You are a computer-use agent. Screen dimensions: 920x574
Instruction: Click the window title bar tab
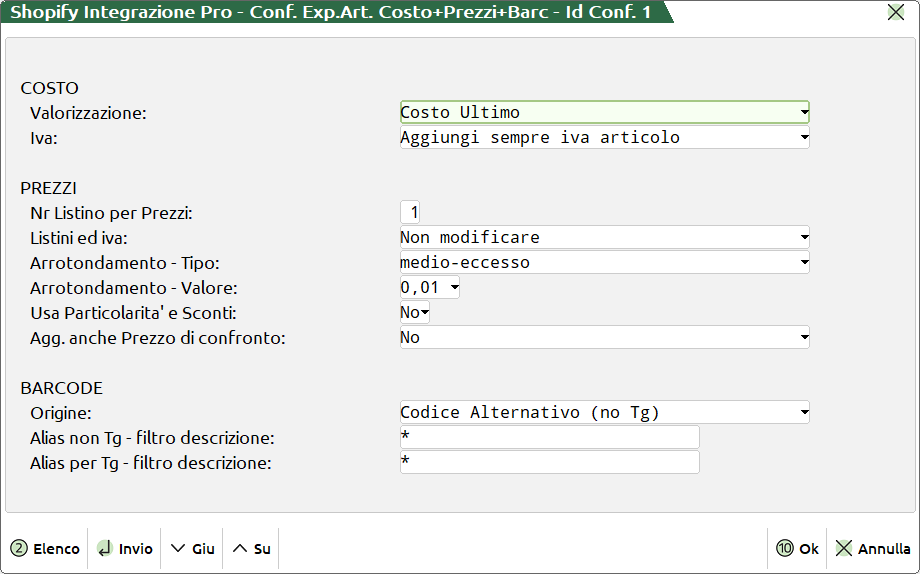click(x=330, y=13)
